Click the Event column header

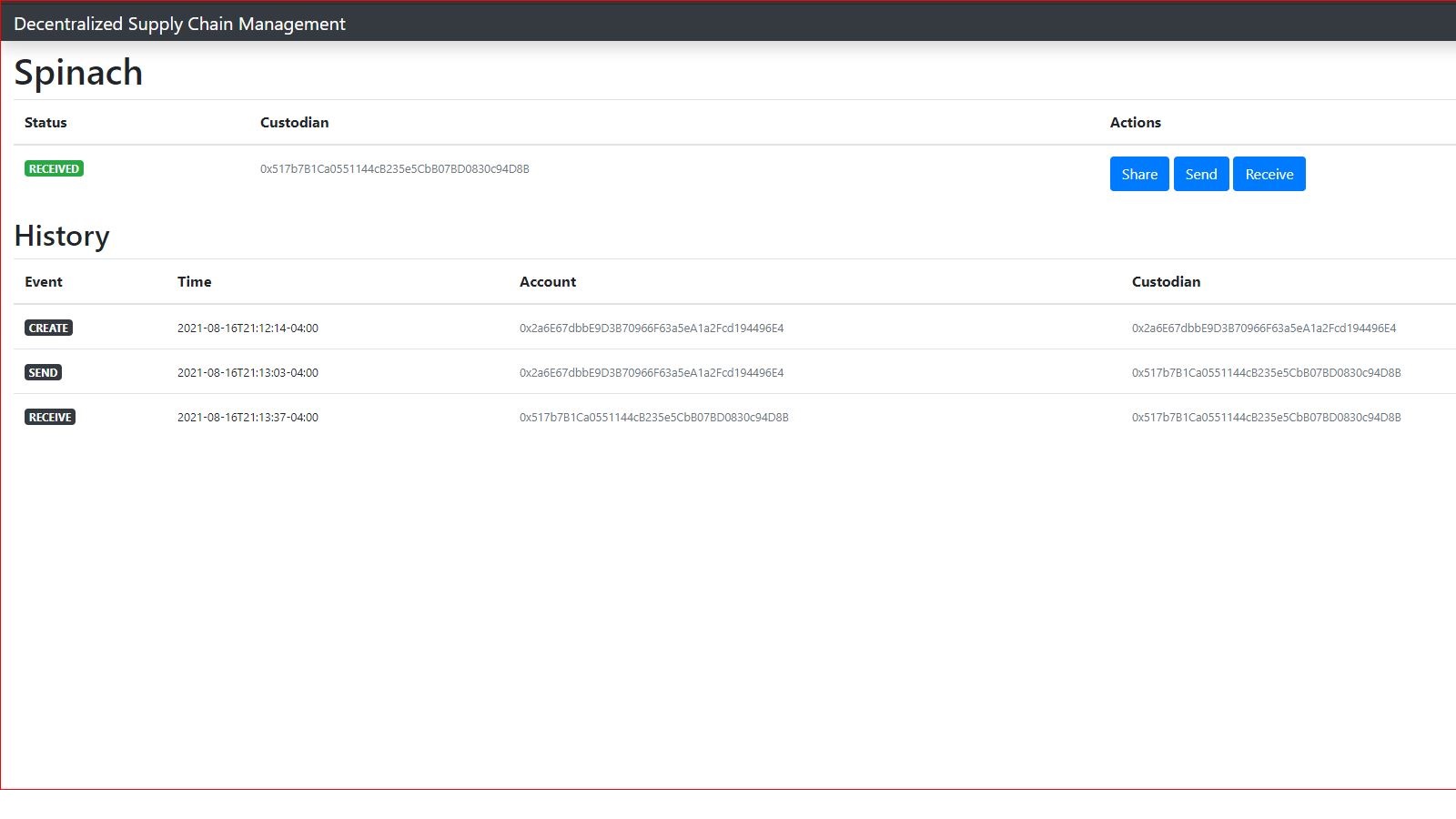[44, 281]
